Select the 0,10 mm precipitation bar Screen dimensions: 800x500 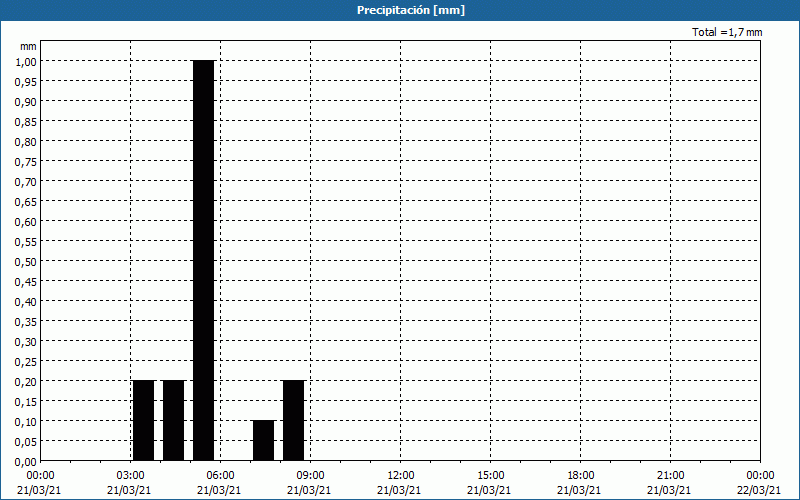coord(263,441)
